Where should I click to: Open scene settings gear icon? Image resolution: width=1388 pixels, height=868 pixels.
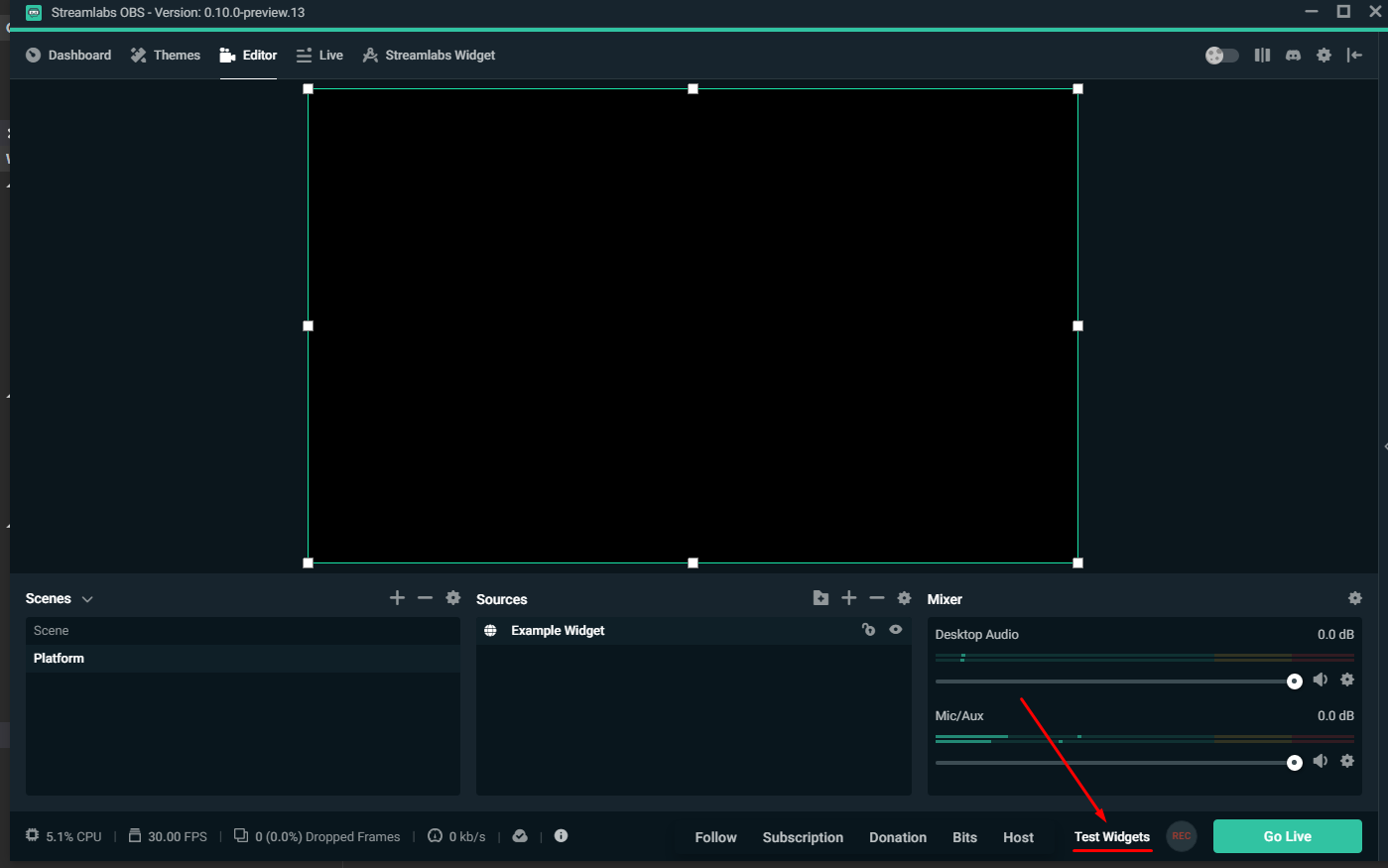tap(453, 598)
